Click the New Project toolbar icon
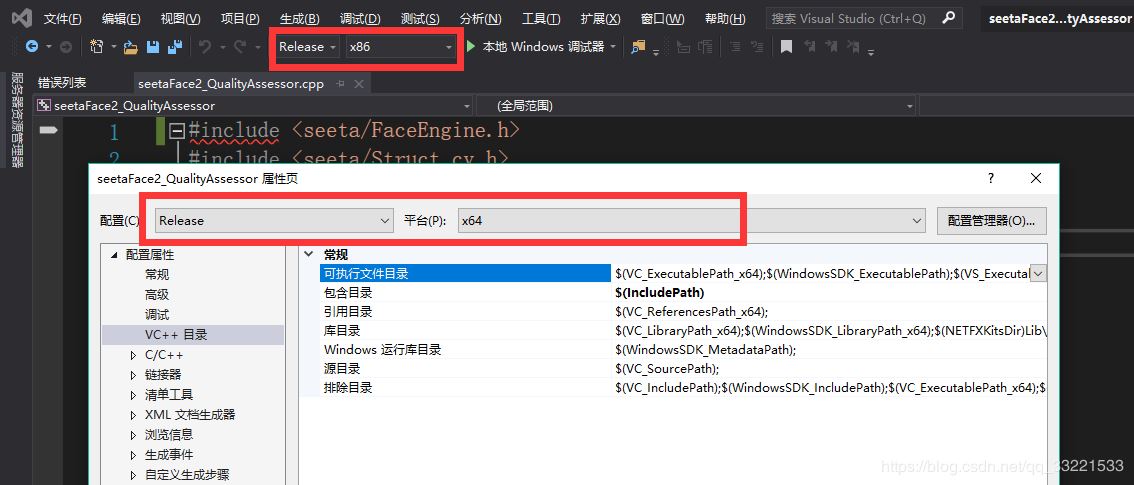The image size is (1134, 485). (x=96, y=47)
